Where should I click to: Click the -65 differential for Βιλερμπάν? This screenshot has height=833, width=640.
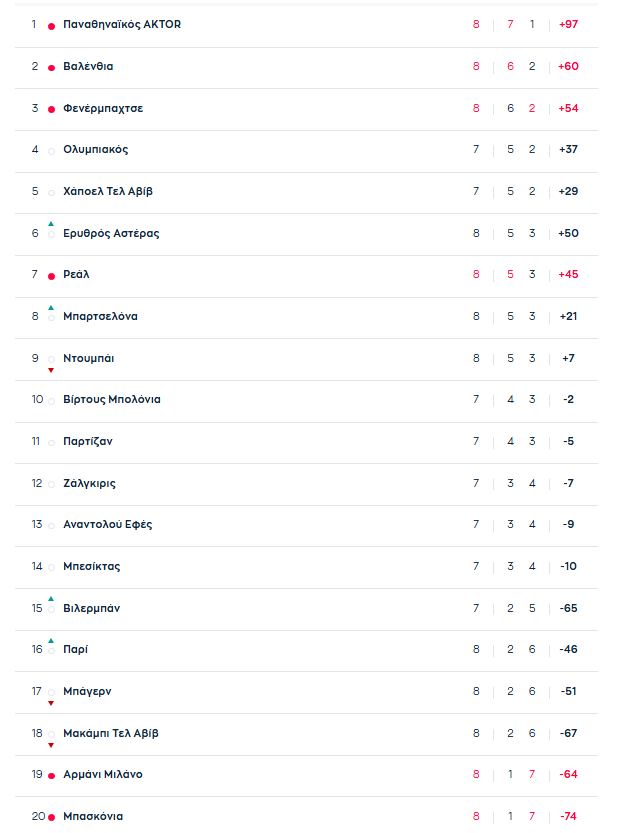click(568, 608)
